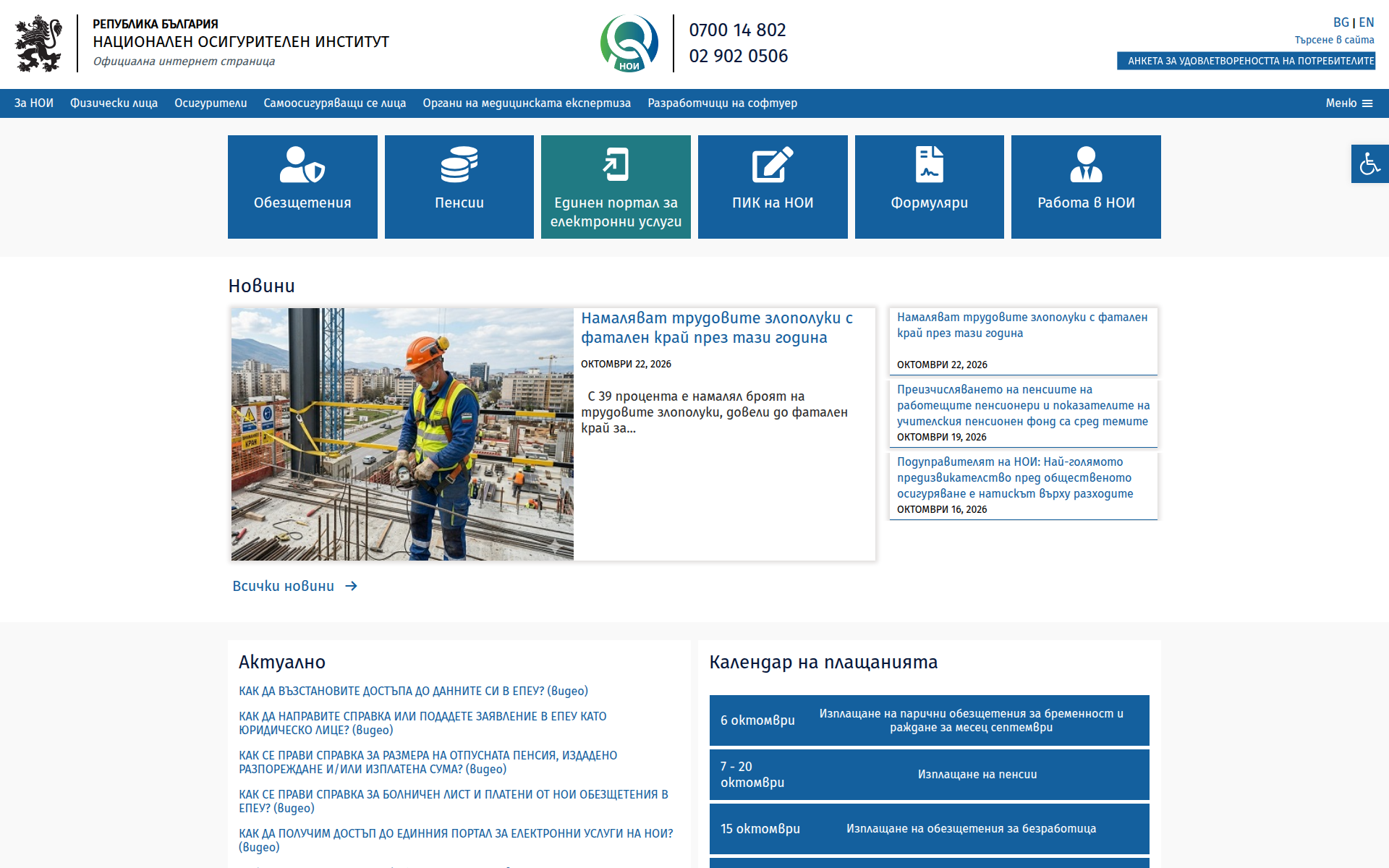Image resolution: width=1389 pixels, height=868 pixels.
Task: Open the ПИК на НОИ tile
Action: point(773,187)
